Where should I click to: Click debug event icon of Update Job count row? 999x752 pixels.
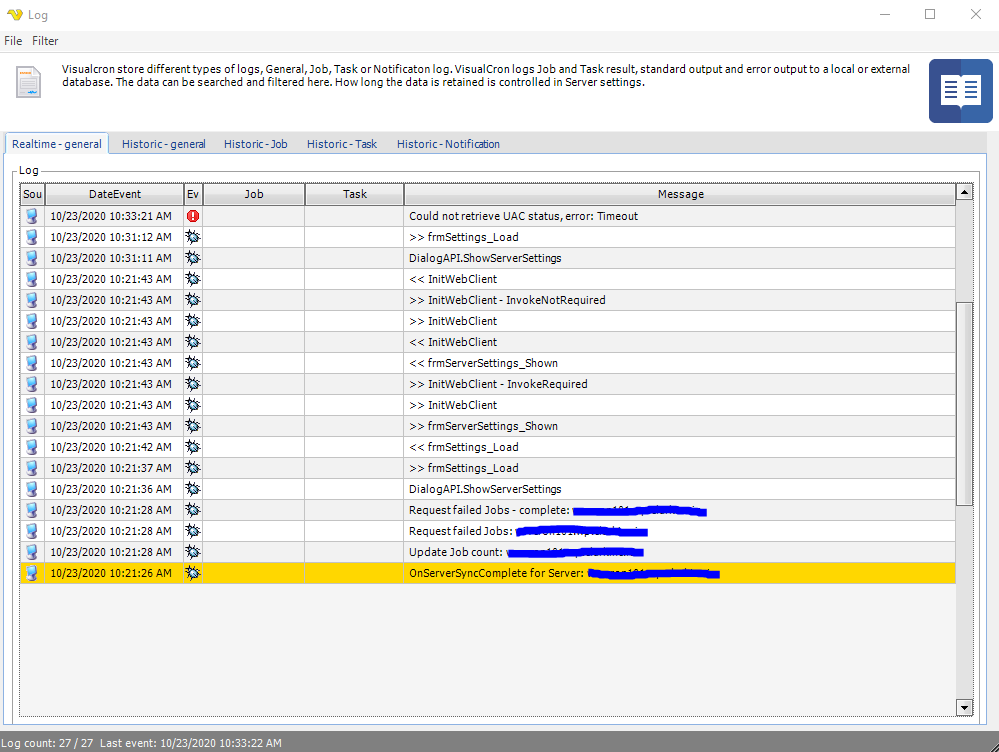193,552
